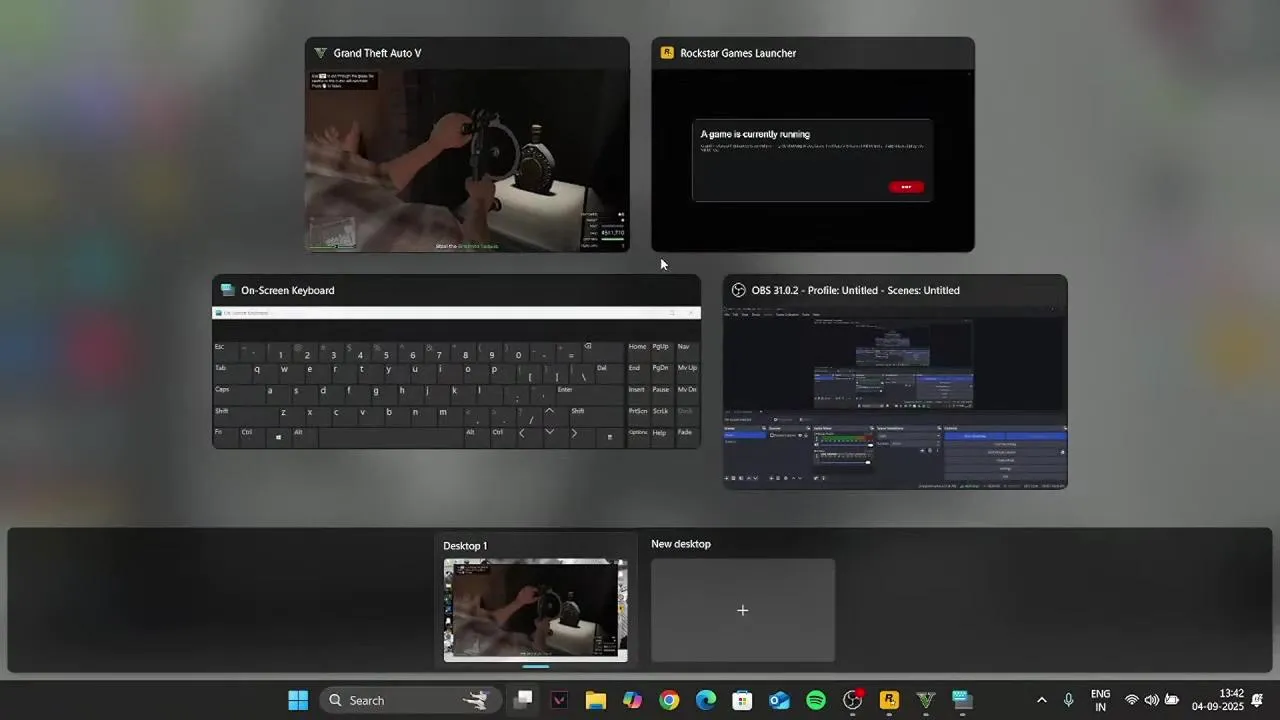Open File Explorer from the taskbar
Image resolution: width=1280 pixels, height=720 pixels.
click(596, 700)
